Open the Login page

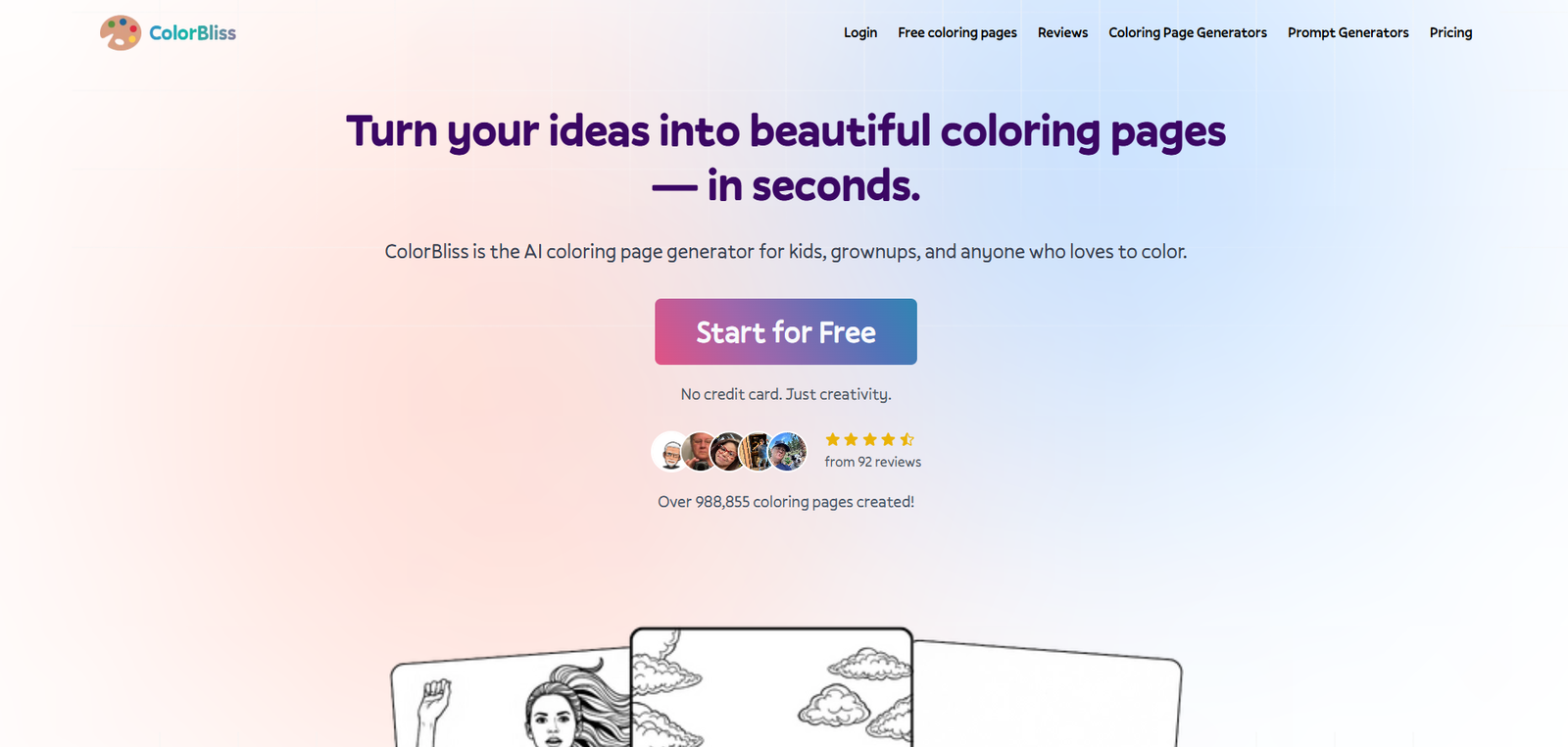[860, 32]
